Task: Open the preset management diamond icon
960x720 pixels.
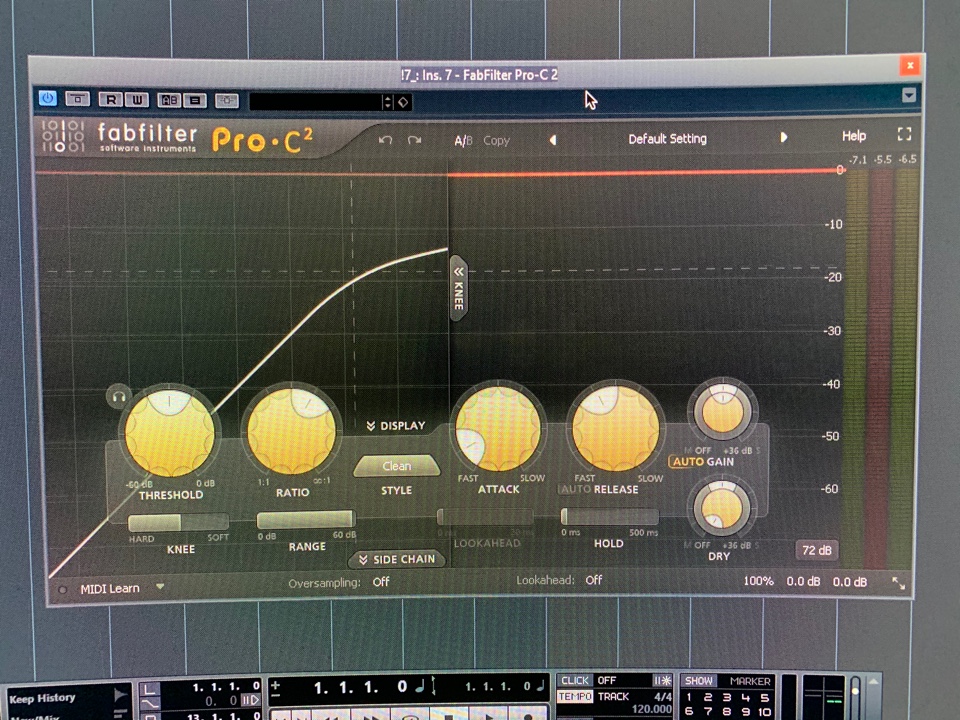Action: (x=403, y=102)
